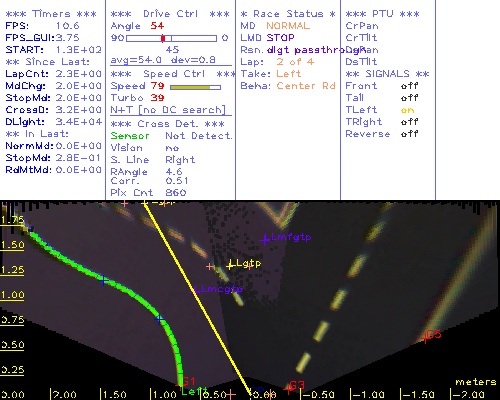Click the Take 'Left' value
The height and width of the screenshot is (400, 500).
289,74
